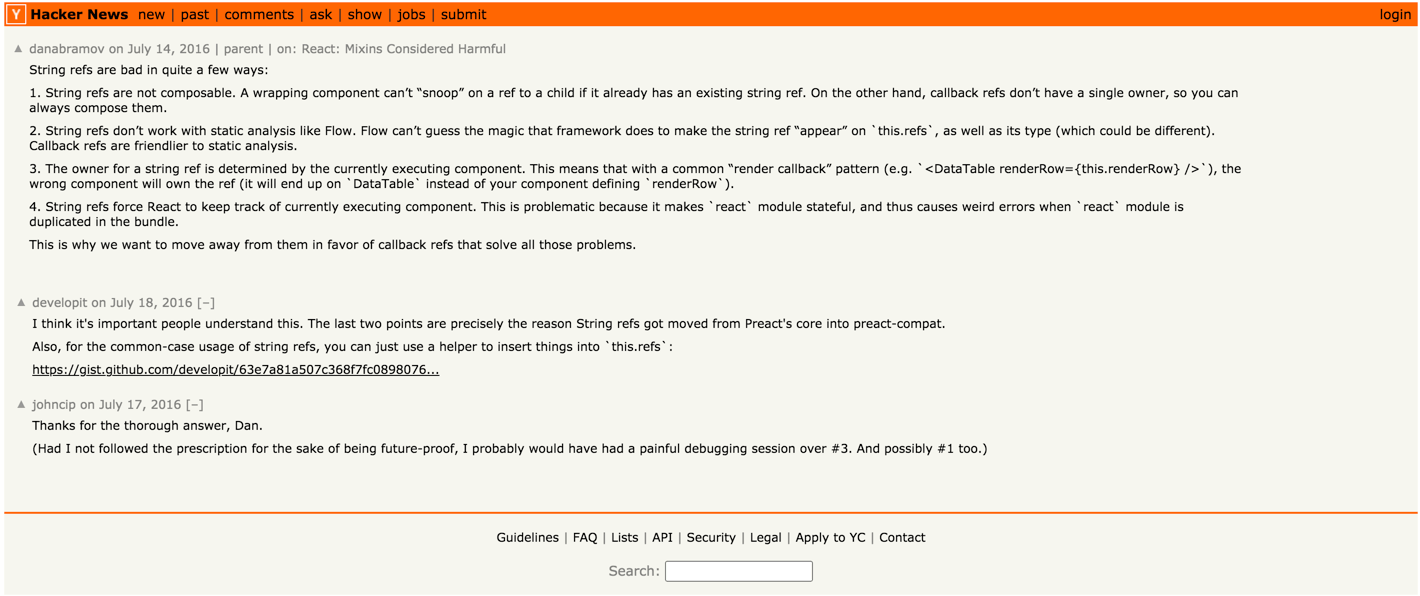Collapse developit's comment thread

point(206,303)
